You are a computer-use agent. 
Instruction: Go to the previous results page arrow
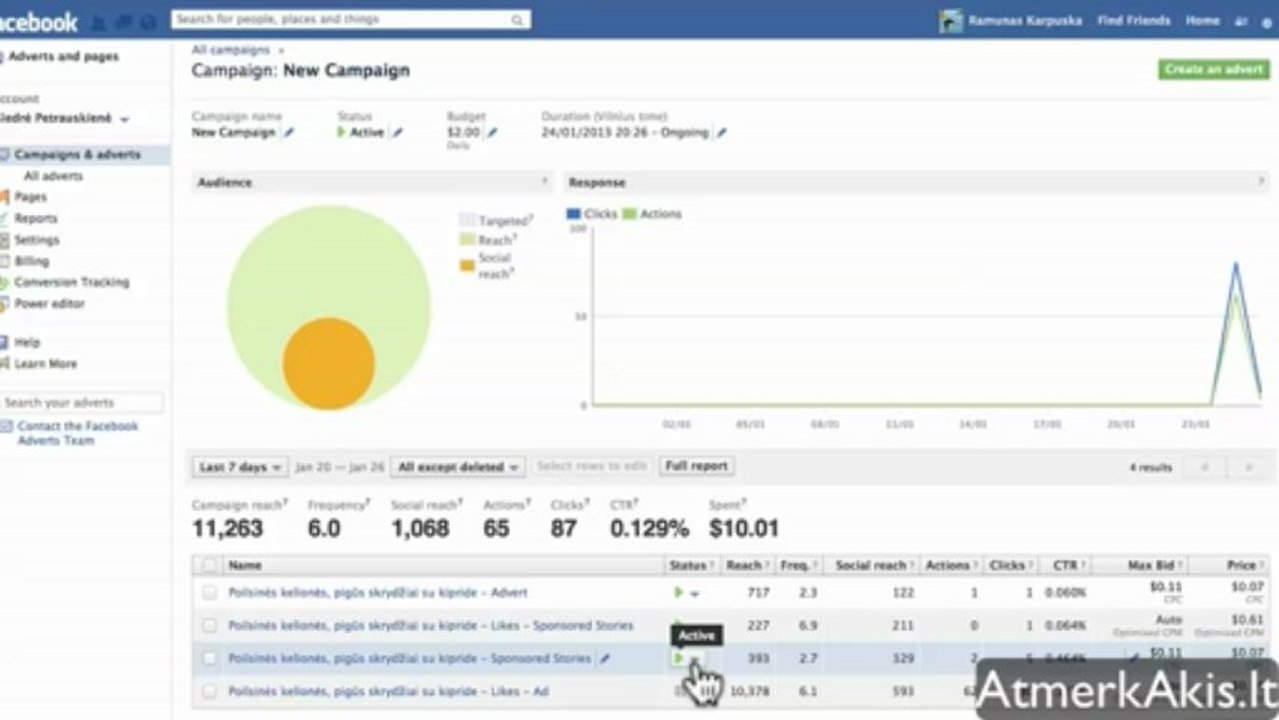[x=1205, y=467]
